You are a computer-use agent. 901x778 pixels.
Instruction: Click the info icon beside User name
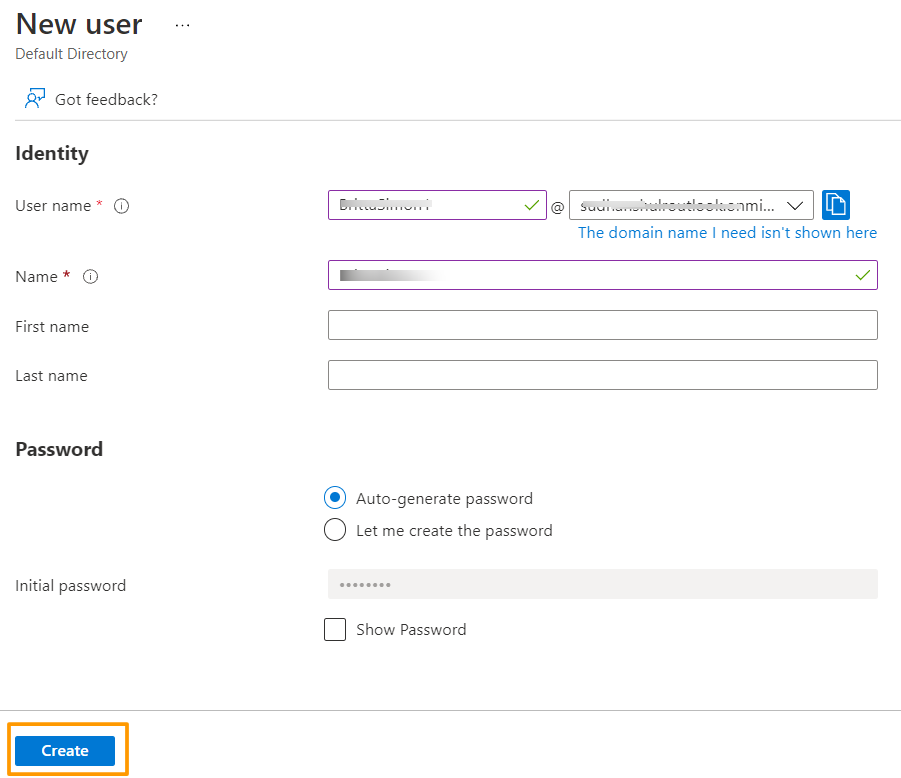122,206
